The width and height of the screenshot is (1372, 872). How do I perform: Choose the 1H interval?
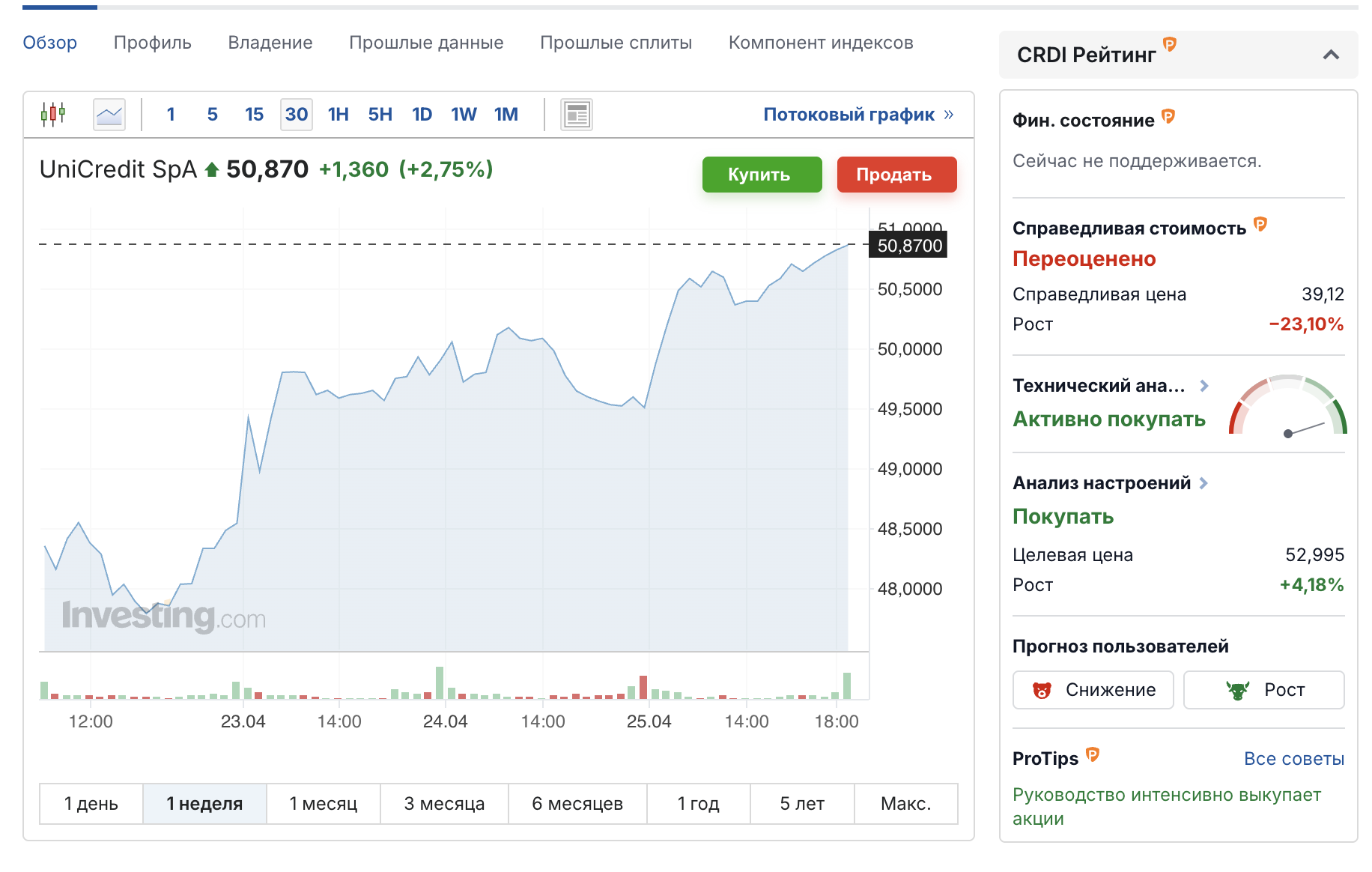[x=339, y=115]
